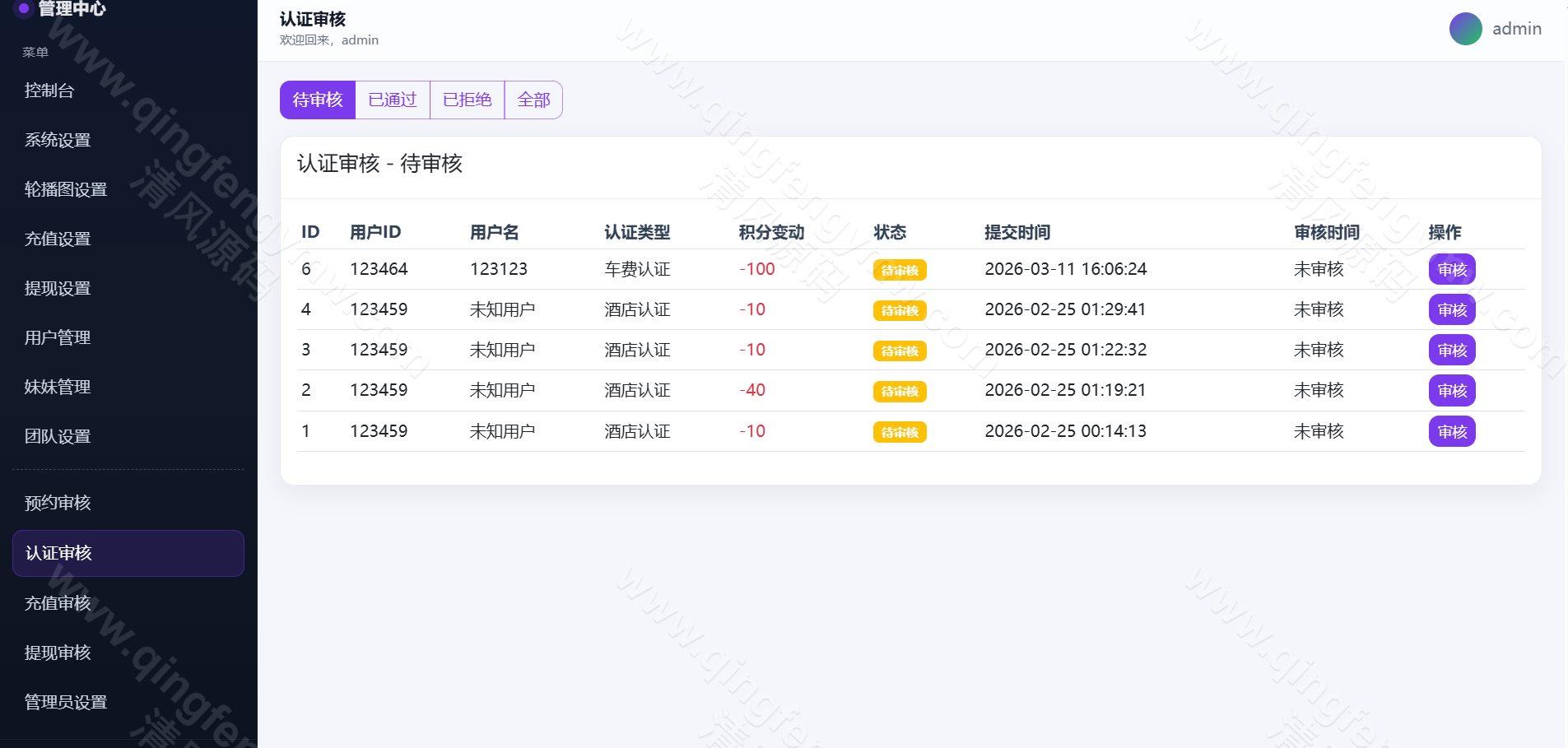Image resolution: width=1568 pixels, height=748 pixels.
Task: Click the 审核时间 column header
Action: point(1327,232)
